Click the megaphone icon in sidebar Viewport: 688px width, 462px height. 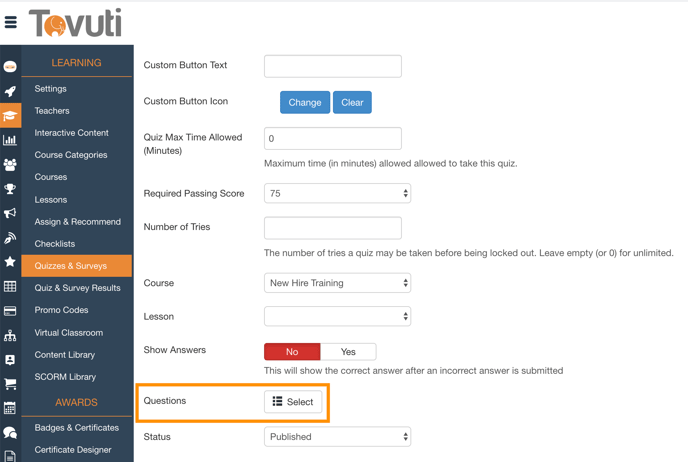(x=10, y=213)
